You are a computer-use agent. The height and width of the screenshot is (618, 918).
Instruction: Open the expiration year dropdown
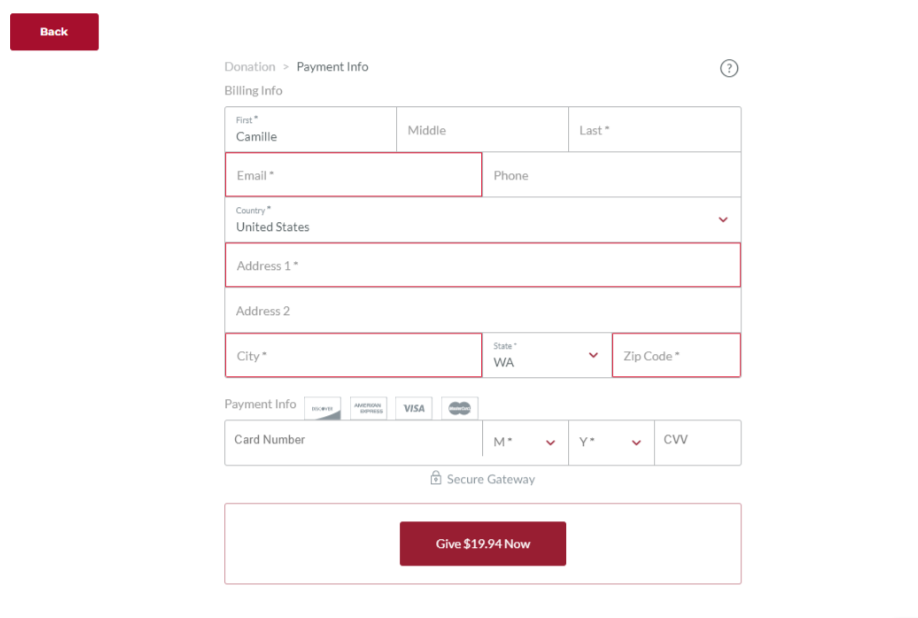(x=611, y=442)
